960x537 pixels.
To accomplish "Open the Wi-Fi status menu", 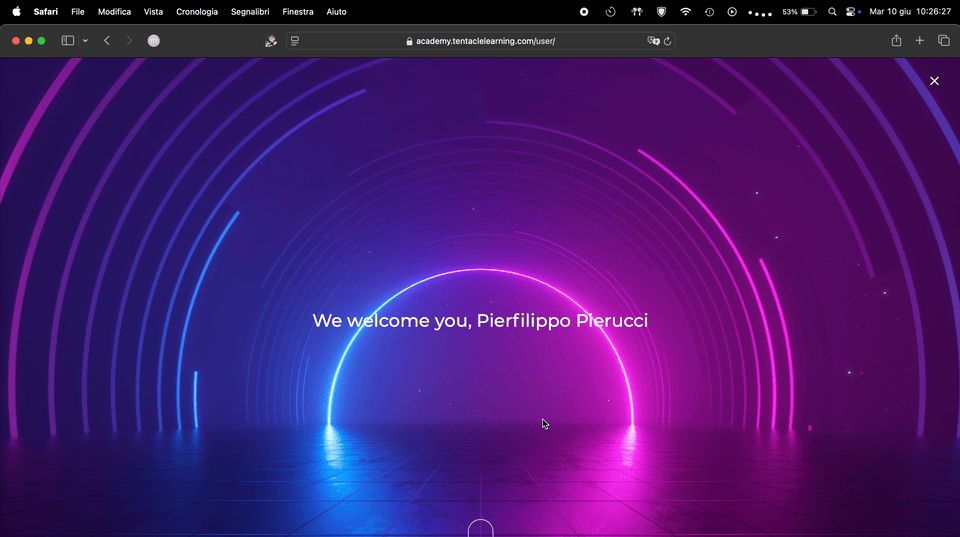I will pos(685,12).
